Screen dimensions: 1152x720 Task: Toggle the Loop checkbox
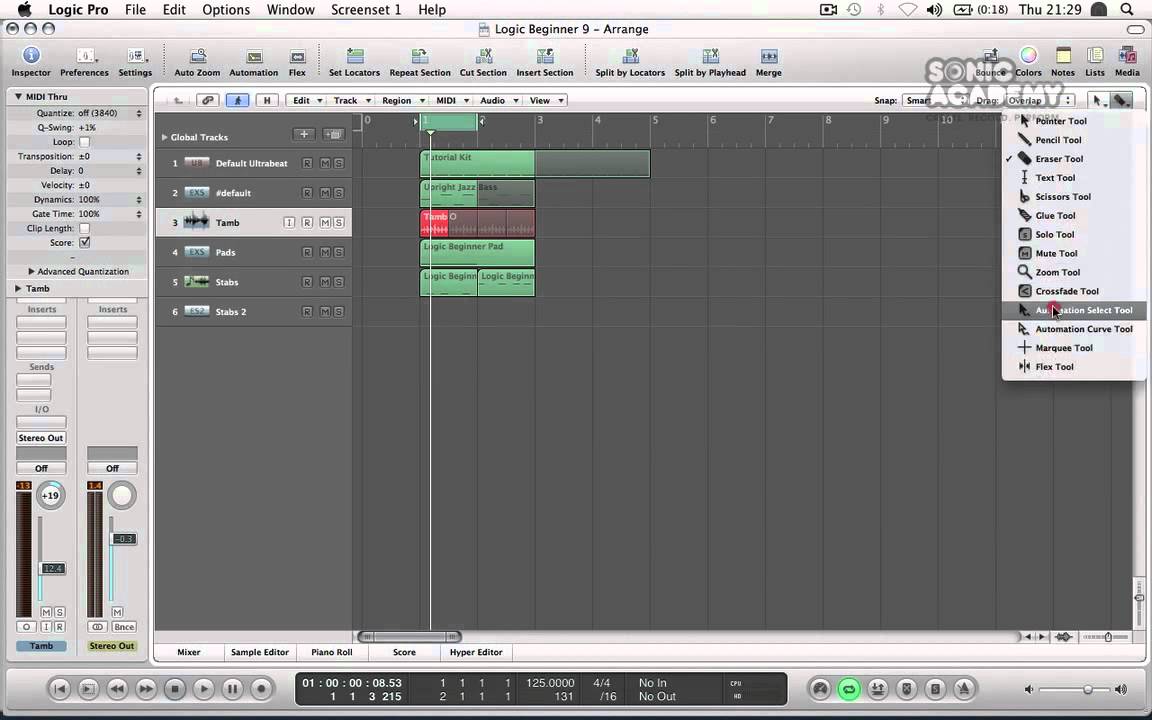pos(84,142)
